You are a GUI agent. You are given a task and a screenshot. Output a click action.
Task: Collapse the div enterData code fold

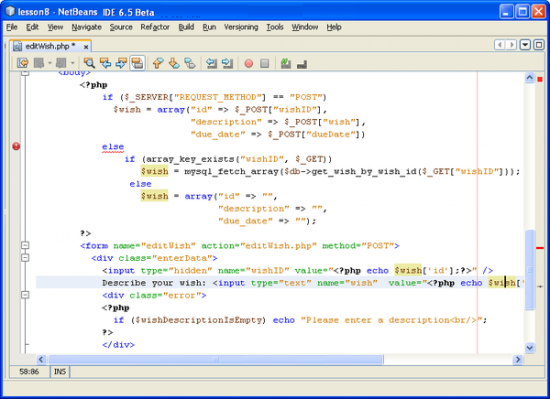[x=25, y=258]
